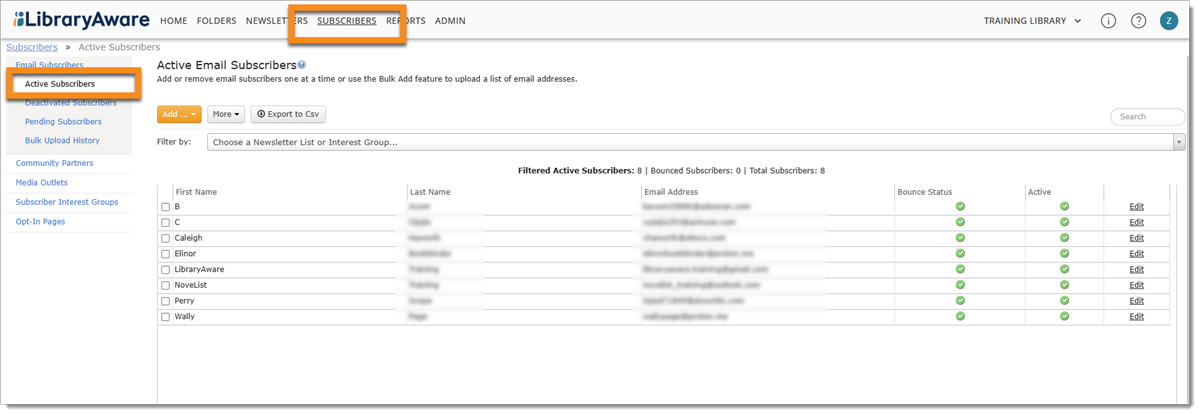Click active status icon for Elinor
The width and height of the screenshot is (1199, 414).
coord(1064,253)
